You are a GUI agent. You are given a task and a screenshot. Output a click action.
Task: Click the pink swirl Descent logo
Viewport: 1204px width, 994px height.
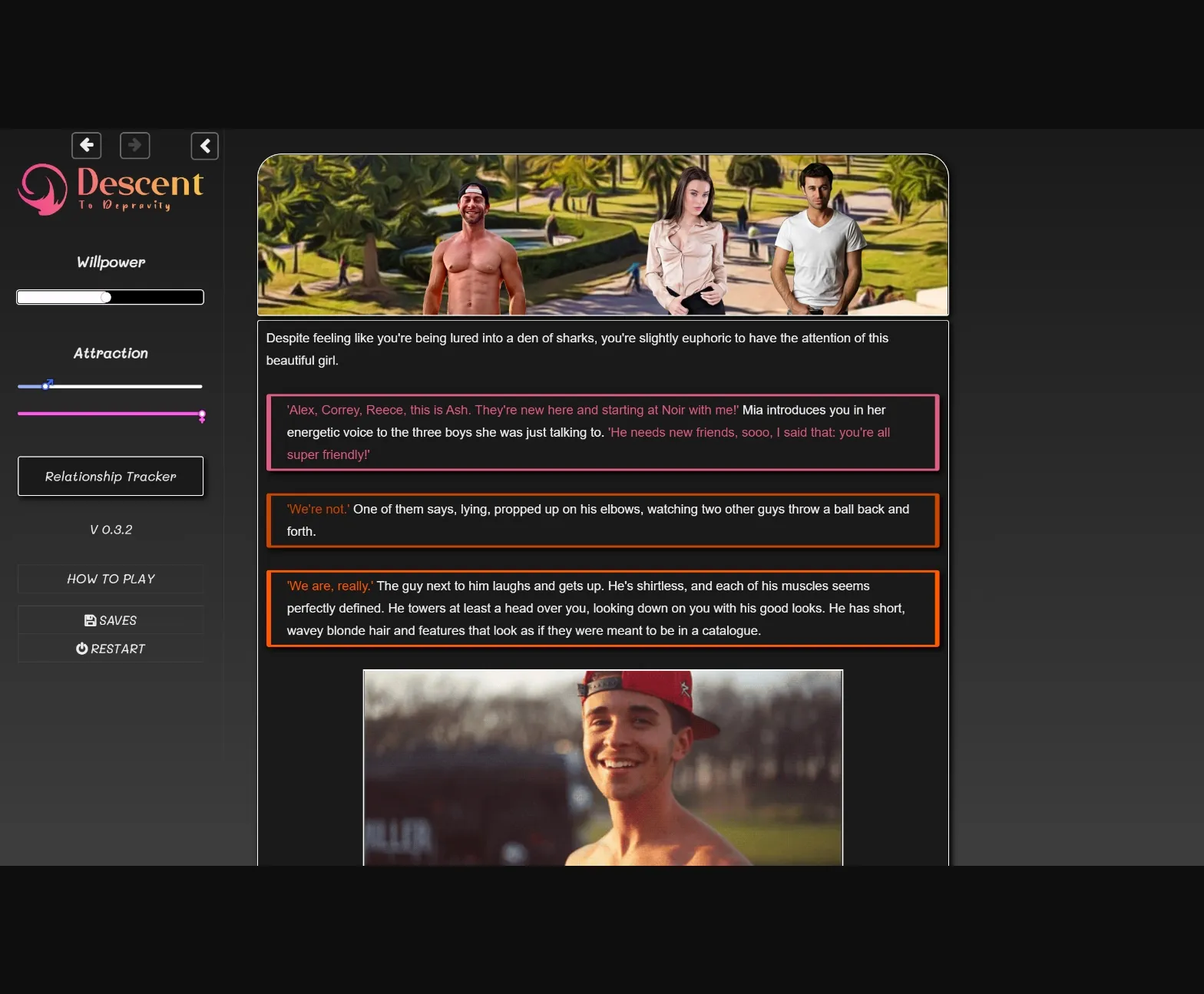pyautogui.click(x=43, y=189)
